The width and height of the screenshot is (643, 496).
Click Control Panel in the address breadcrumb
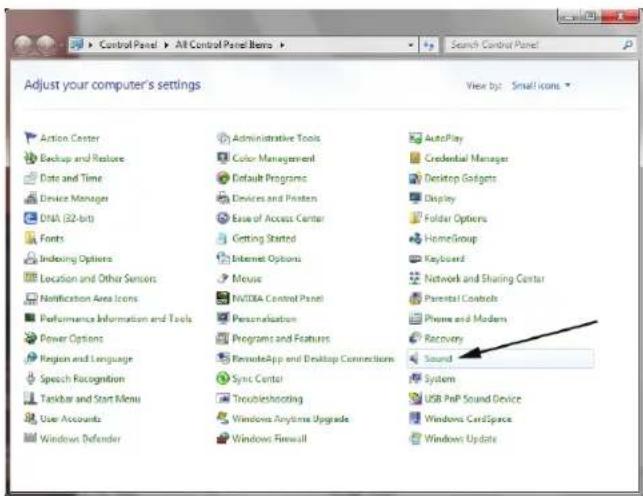pos(128,45)
